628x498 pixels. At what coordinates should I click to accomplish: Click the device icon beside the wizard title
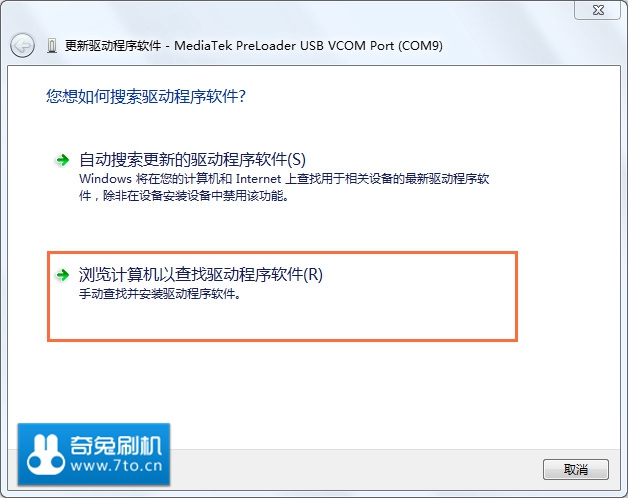point(52,46)
